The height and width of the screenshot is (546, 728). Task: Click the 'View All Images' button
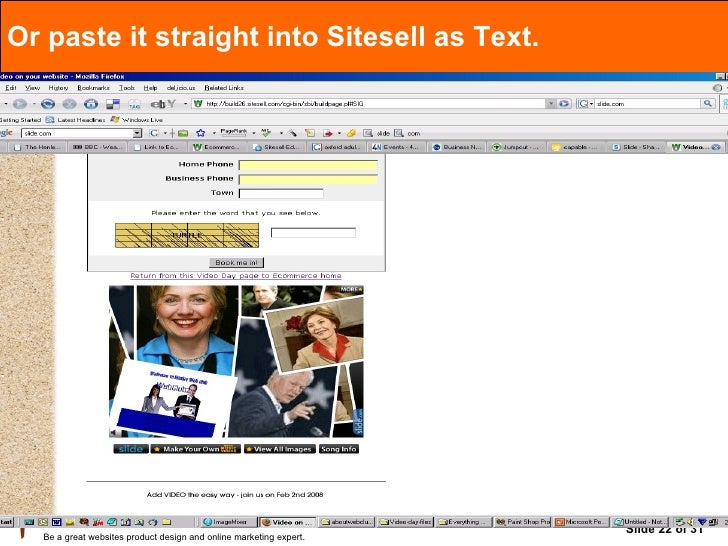click(x=280, y=449)
